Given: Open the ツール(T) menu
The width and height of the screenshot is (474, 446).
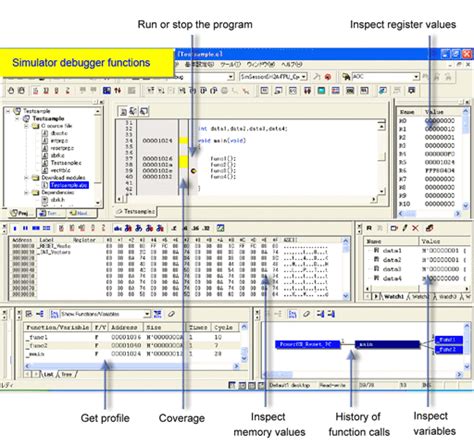Looking at the screenshot, I should pyautogui.click(x=230, y=65).
